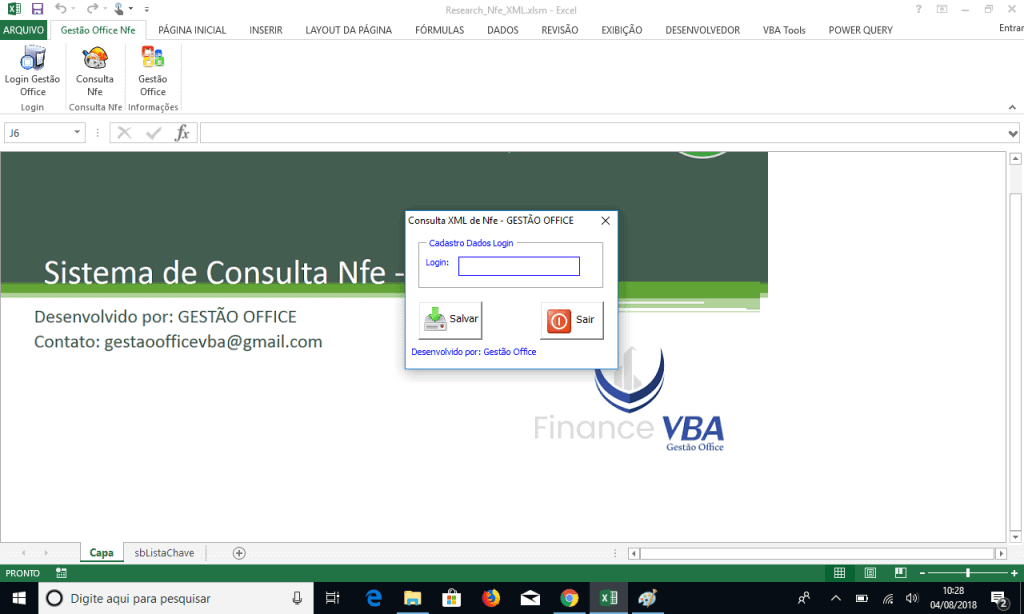
Task: Zoom out with minus button
Action: [922, 574]
